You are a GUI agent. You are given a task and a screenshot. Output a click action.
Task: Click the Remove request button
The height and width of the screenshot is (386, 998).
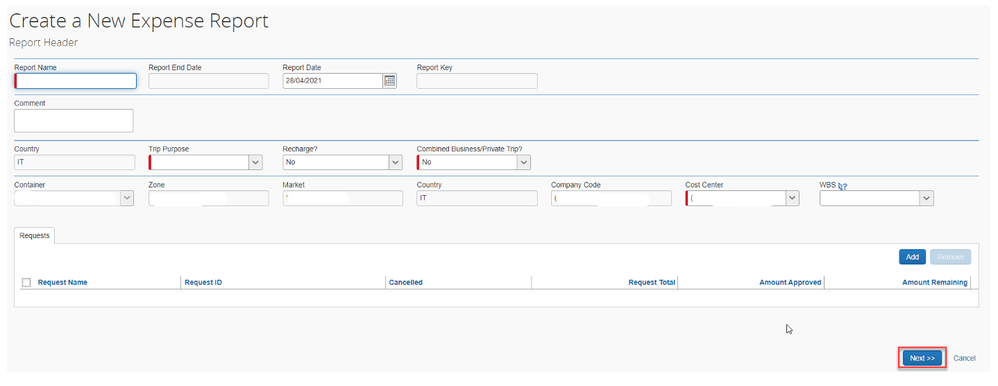click(950, 257)
